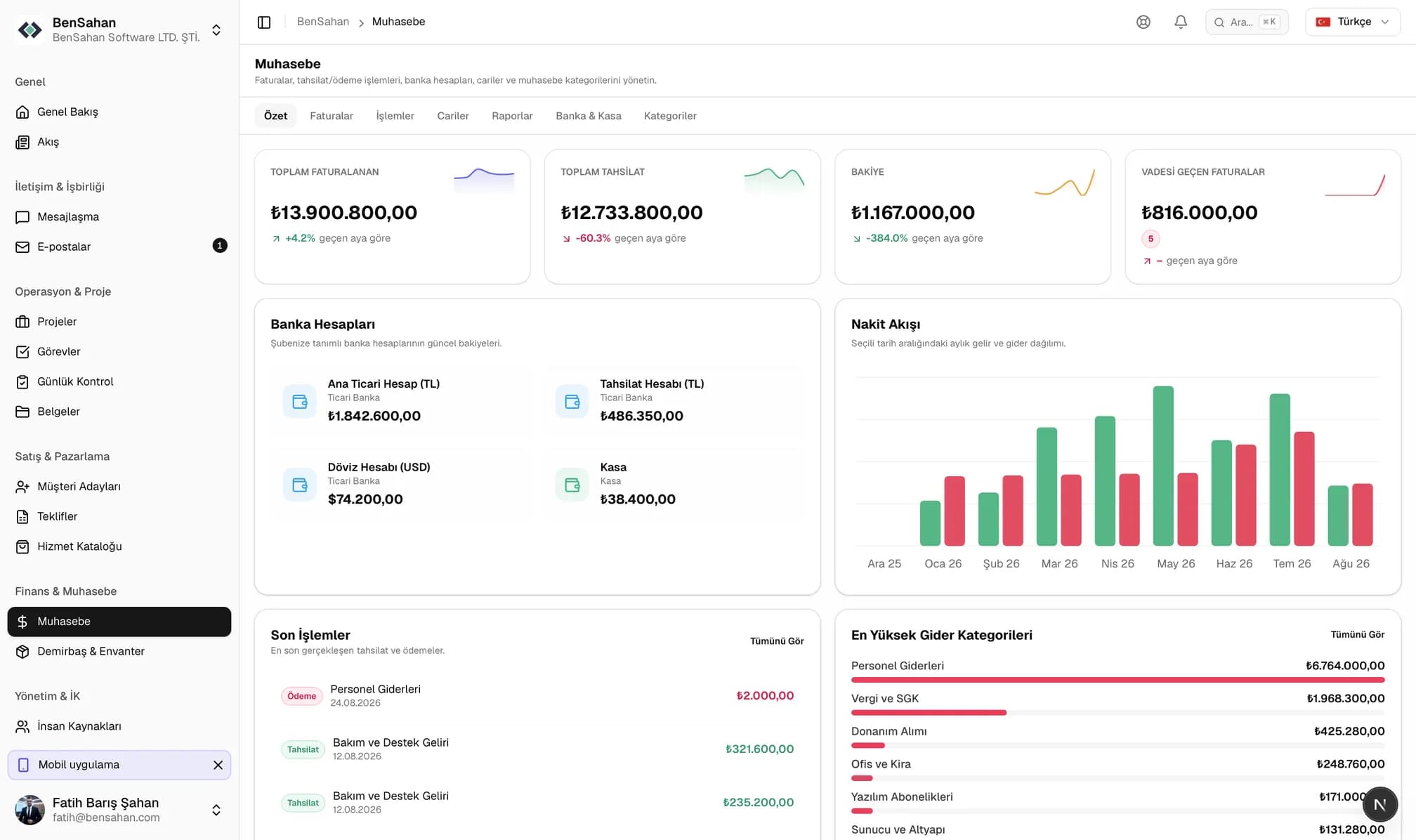1416x840 pixels.
Task: Click the BenSahan company logo
Action: coord(29,29)
